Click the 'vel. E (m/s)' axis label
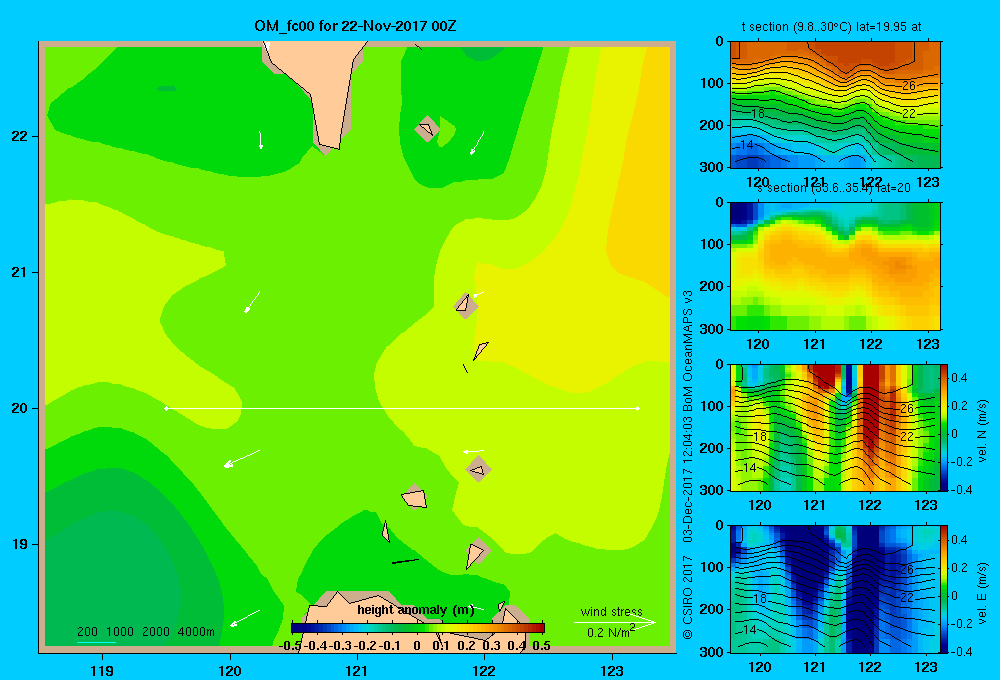 point(982,593)
